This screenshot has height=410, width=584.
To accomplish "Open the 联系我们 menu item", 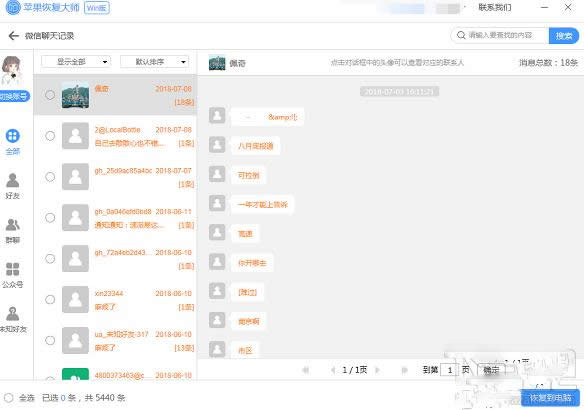I will coord(495,7).
